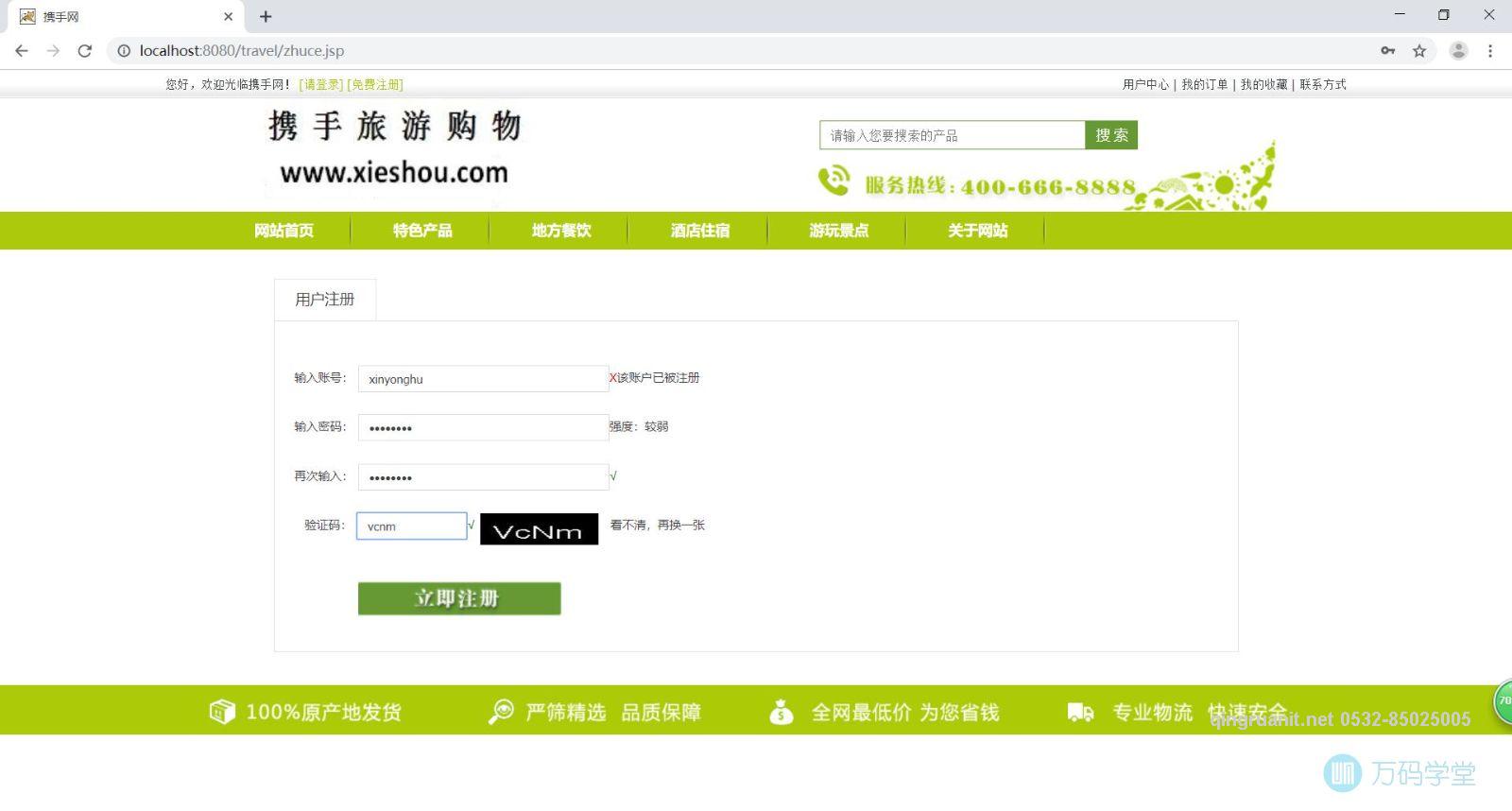This screenshot has width=1512, height=811.
Task: Click the 请登录 login link
Action: 321,84
